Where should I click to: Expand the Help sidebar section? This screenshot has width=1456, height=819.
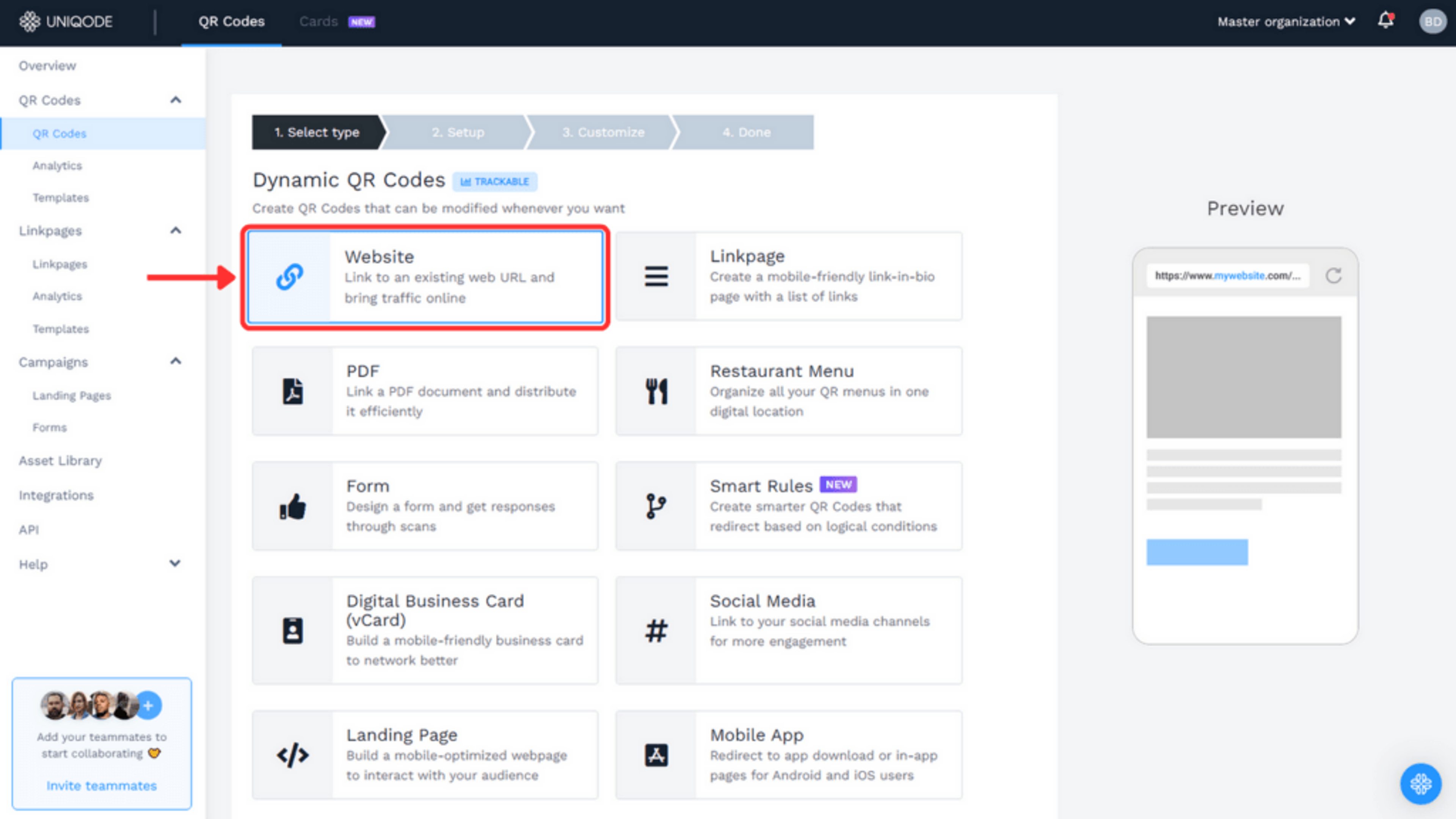pos(175,563)
